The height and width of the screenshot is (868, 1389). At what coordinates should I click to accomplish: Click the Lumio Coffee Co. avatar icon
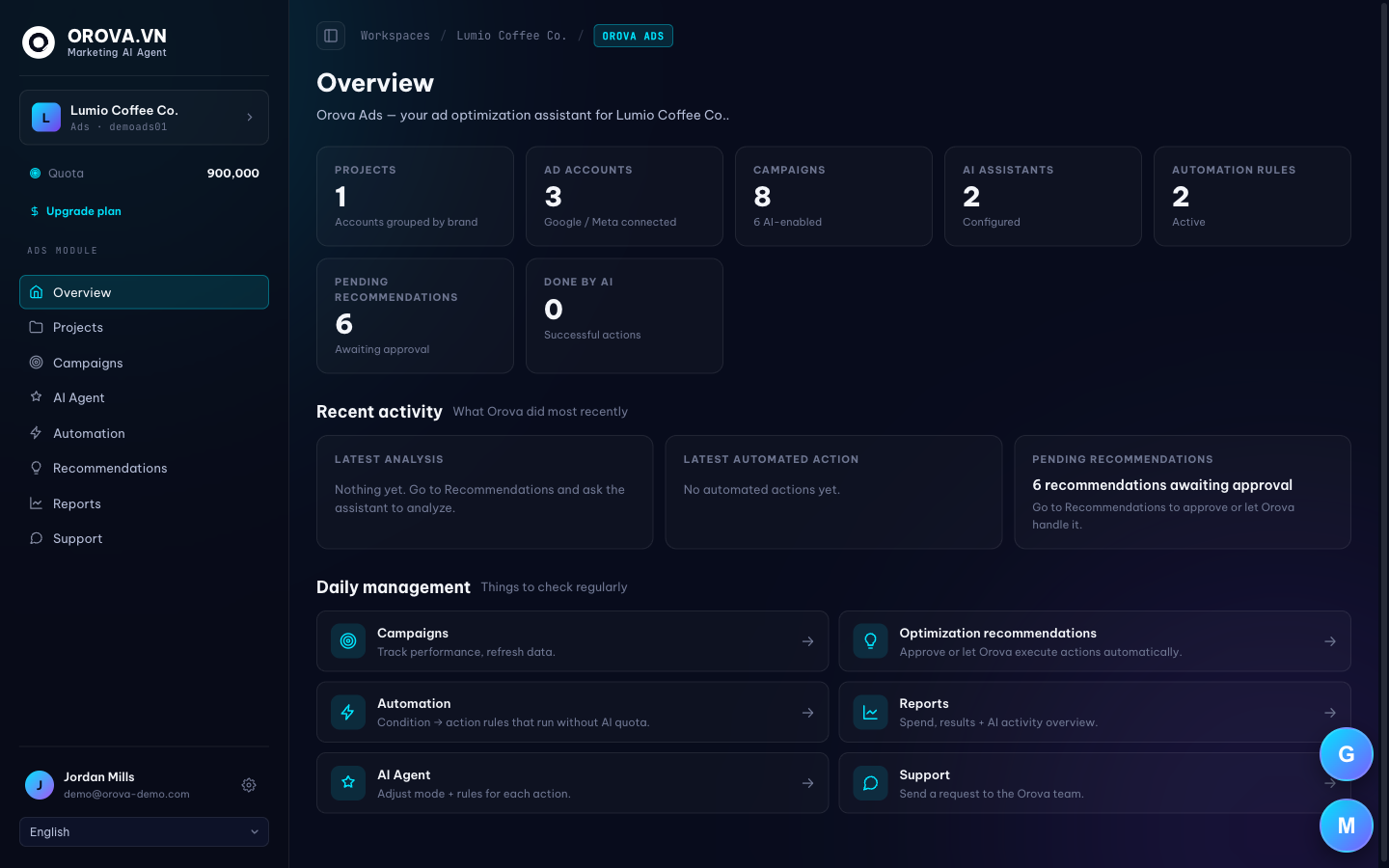click(x=45, y=118)
